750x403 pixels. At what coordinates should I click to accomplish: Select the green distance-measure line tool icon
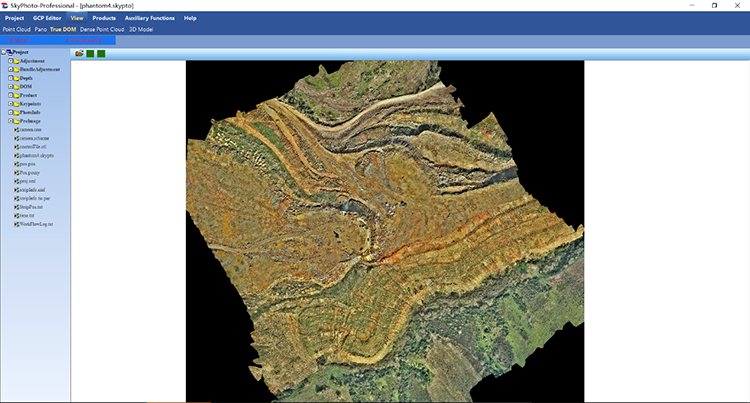tap(90, 54)
